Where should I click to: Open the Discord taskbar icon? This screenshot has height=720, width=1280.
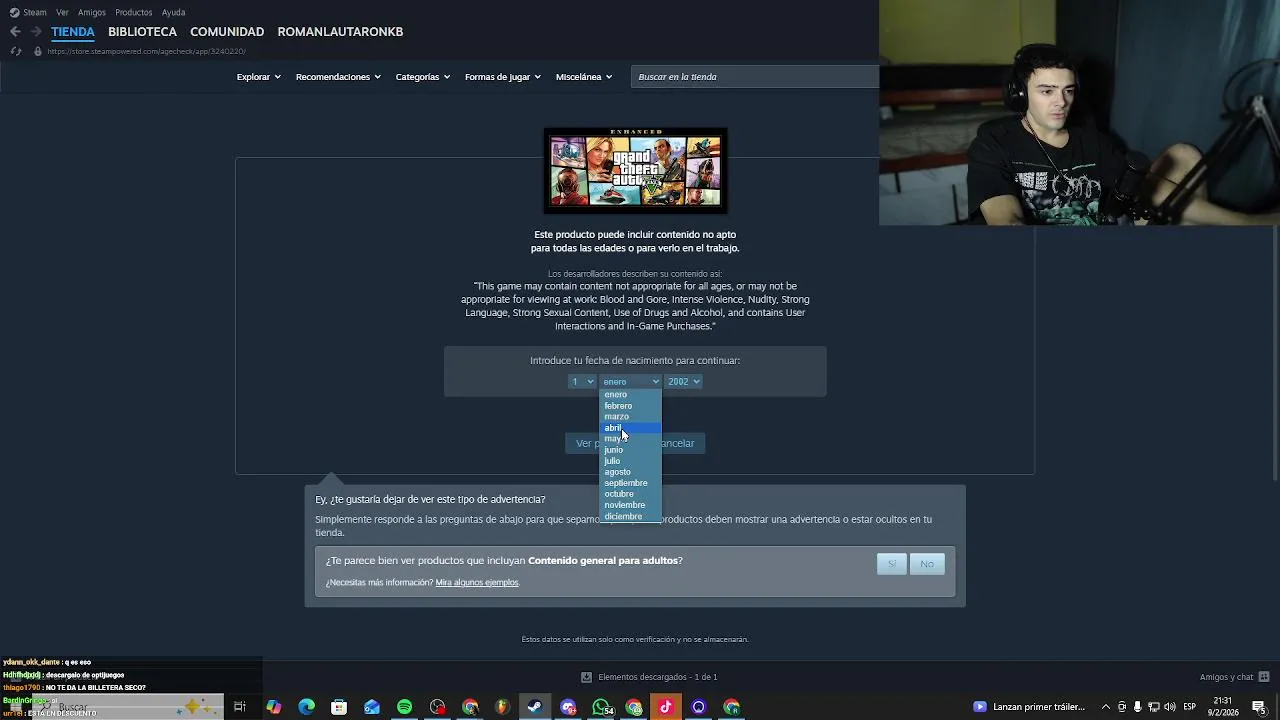568,707
